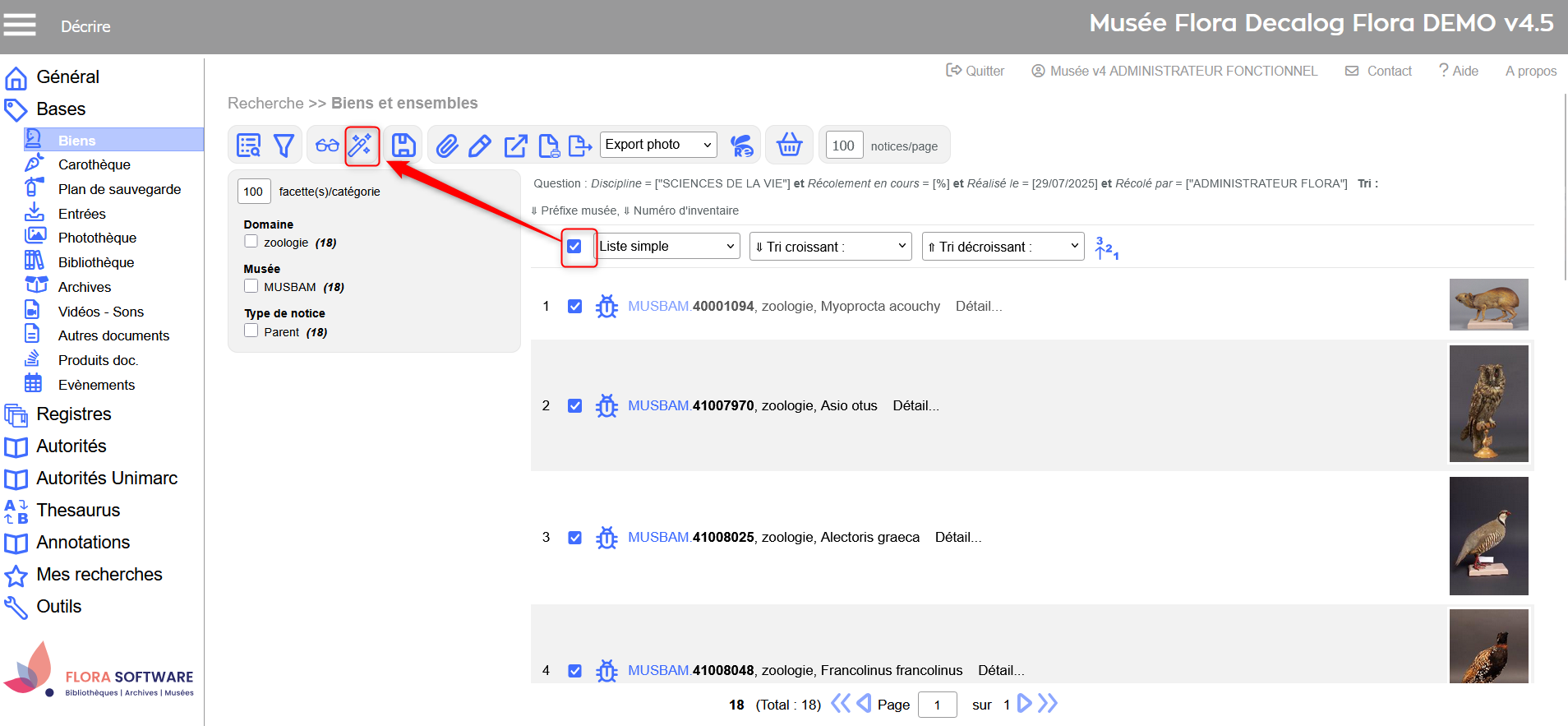The image size is (1568, 726).
Task: Click the magic wand tool icon
Action: tap(362, 146)
